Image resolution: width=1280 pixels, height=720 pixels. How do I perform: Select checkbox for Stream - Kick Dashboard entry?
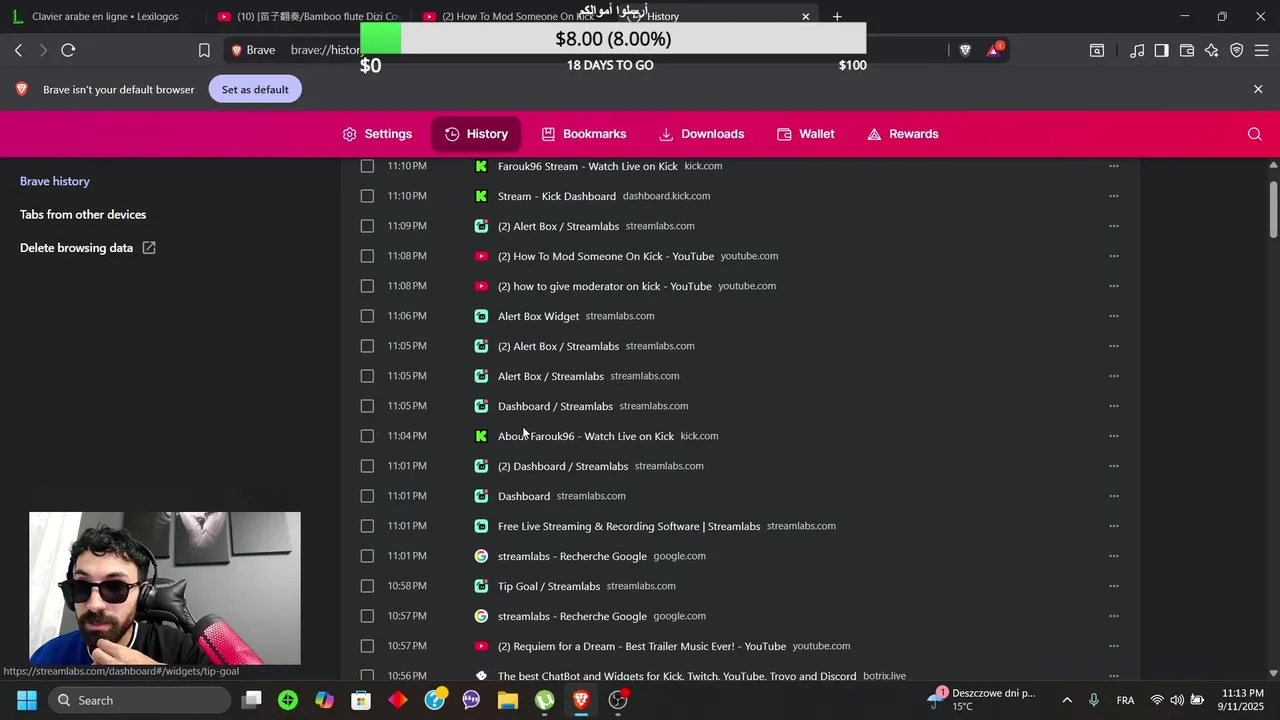367,196
